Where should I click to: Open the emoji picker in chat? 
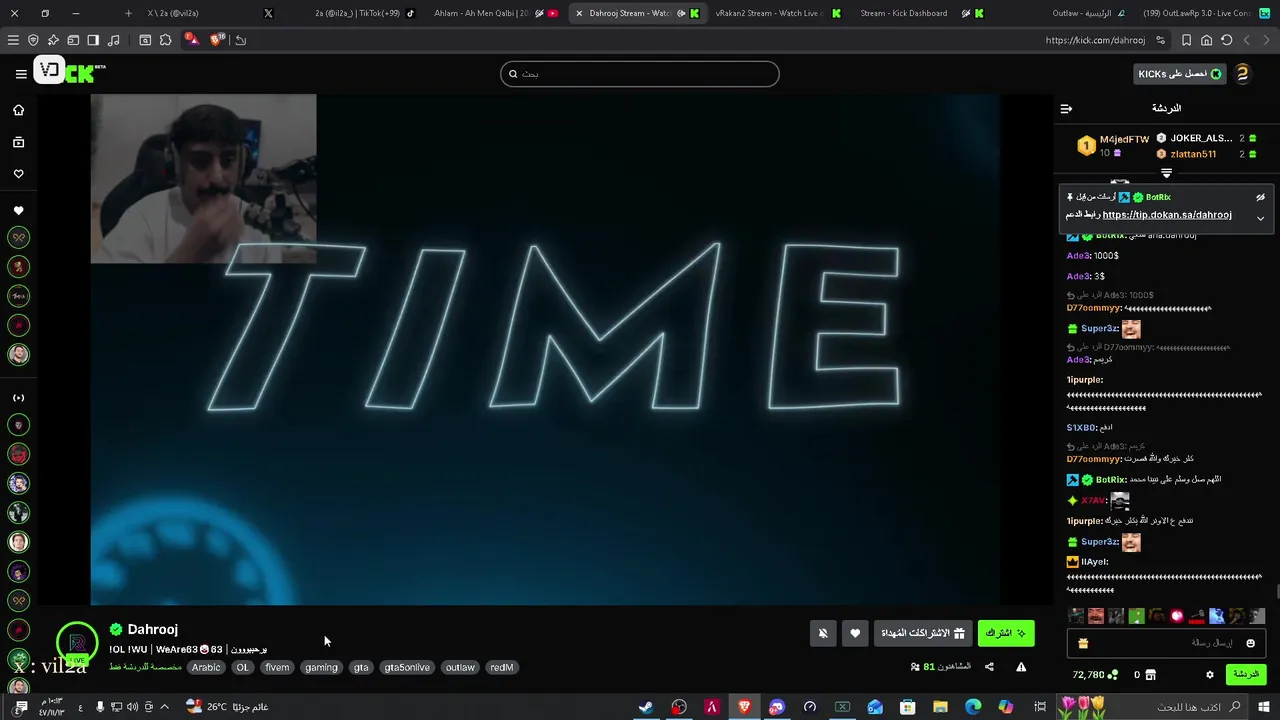pos(1250,643)
